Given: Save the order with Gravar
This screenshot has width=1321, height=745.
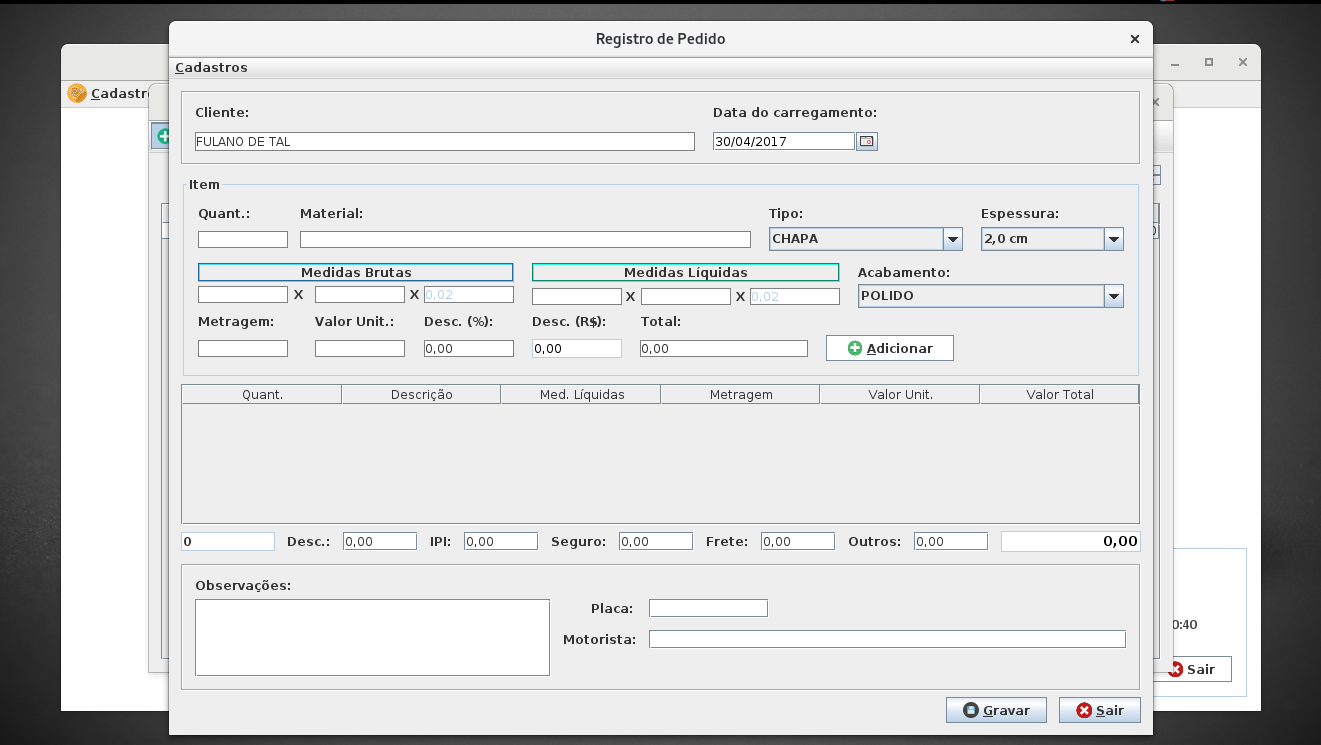Looking at the screenshot, I should pyautogui.click(x=996, y=710).
